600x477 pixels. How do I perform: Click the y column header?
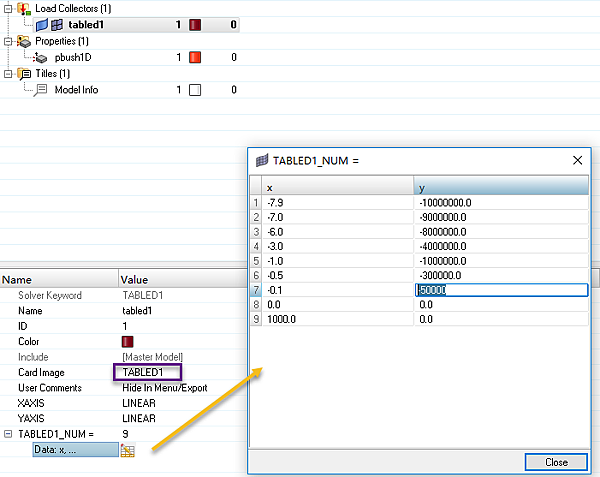click(x=501, y=186)
